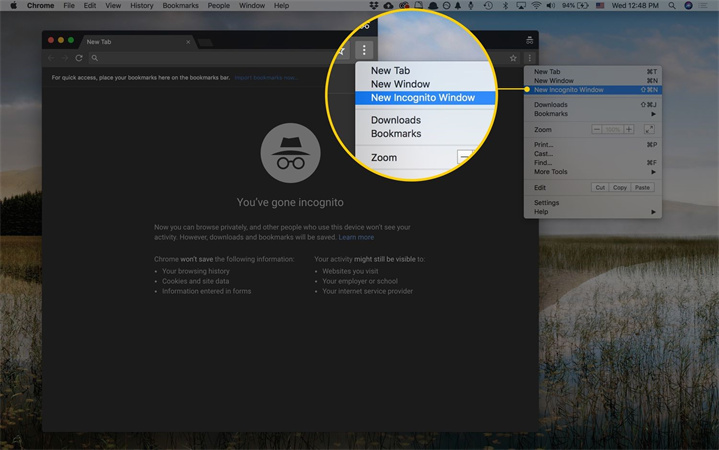Click the Paste button in Edit row
The height and width of the screenshot is (450, 719).
click(x=643, y=187)
